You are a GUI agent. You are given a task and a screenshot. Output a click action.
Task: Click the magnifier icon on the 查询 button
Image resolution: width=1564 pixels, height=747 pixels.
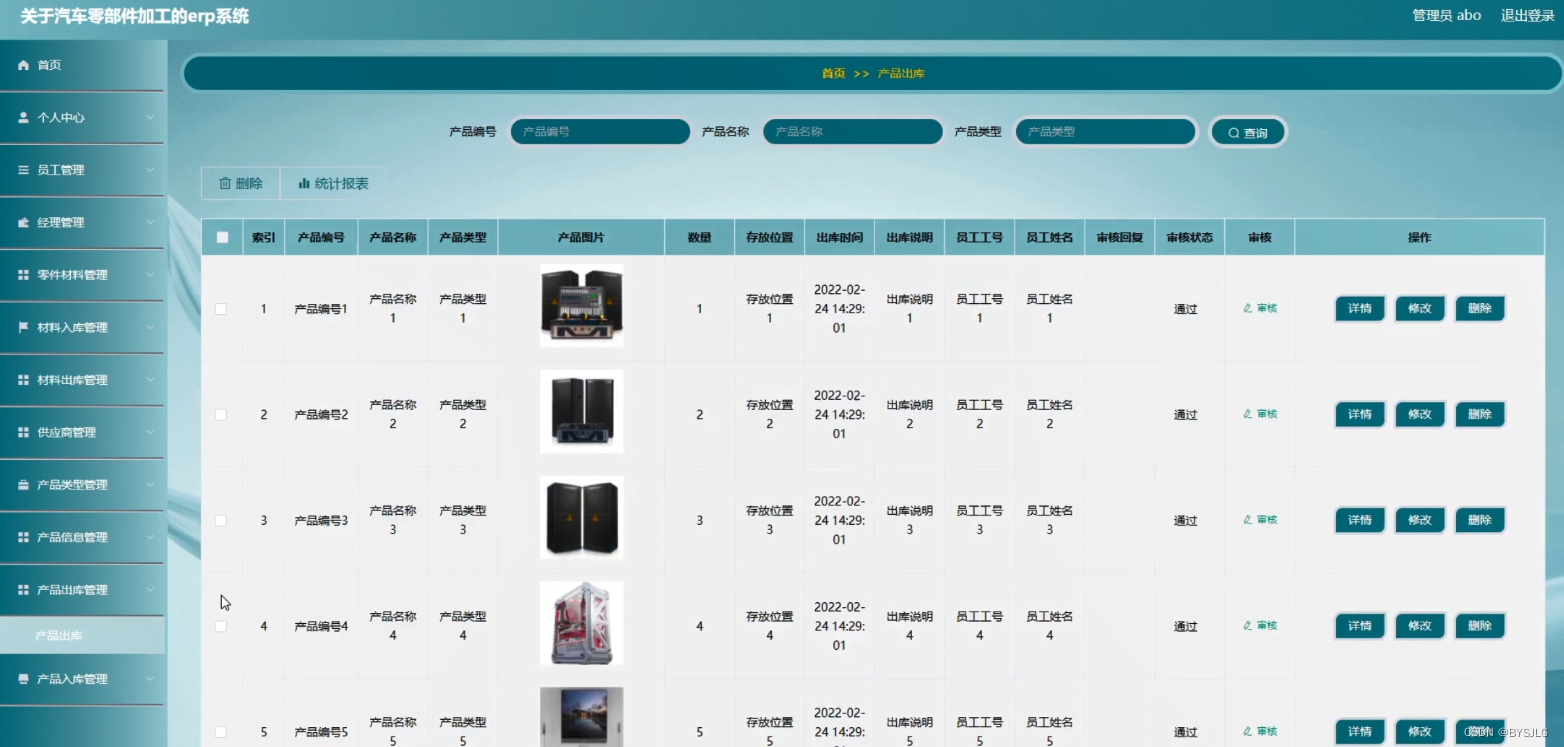[x=1234, y=133]
